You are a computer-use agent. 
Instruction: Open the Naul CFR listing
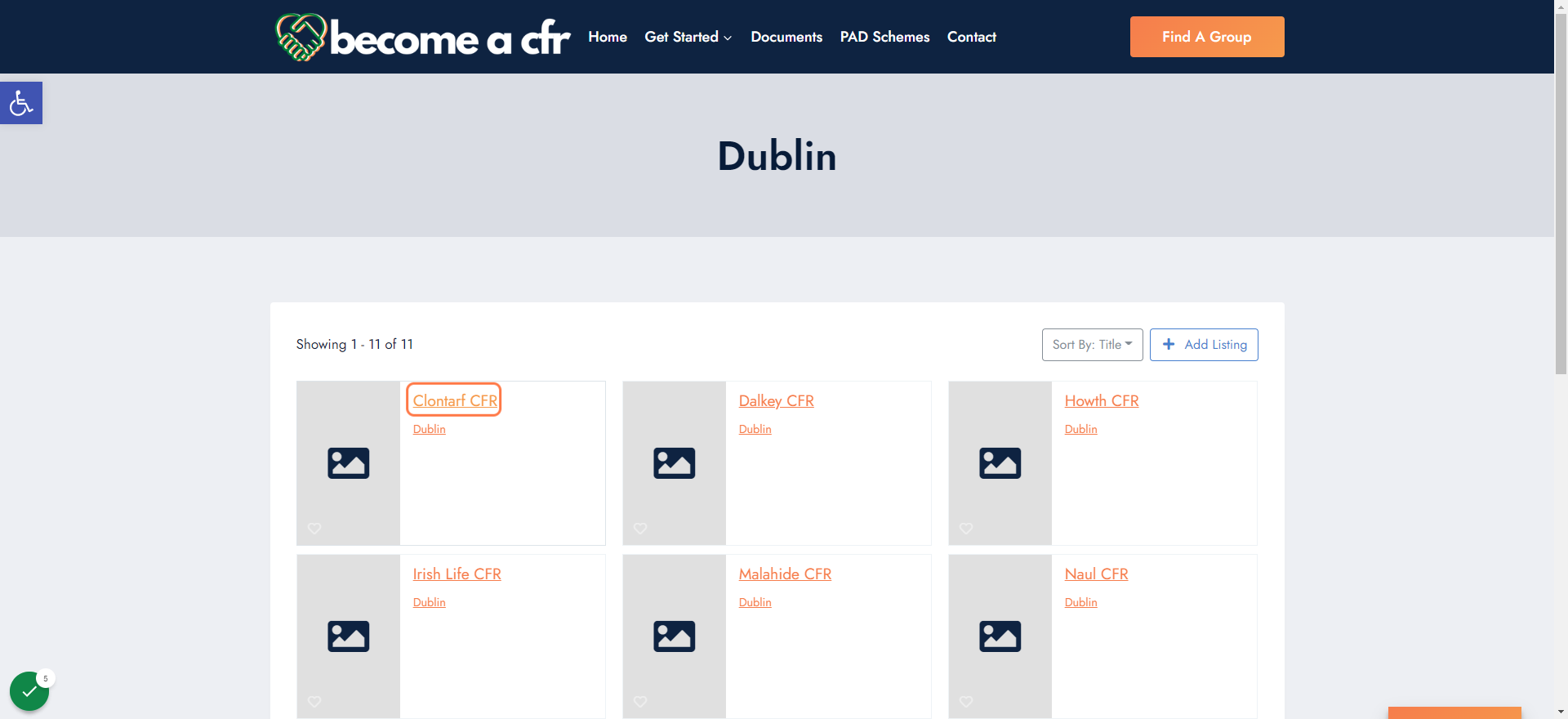click(x=1097, y=574)
